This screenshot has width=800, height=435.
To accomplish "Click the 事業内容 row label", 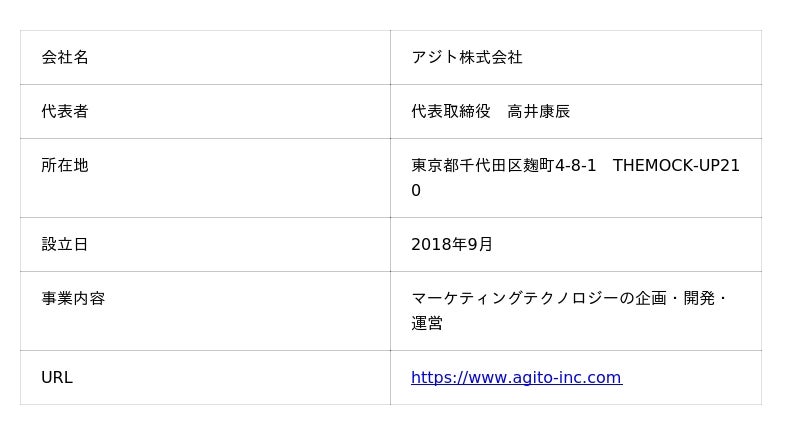I will coord(73,299).
